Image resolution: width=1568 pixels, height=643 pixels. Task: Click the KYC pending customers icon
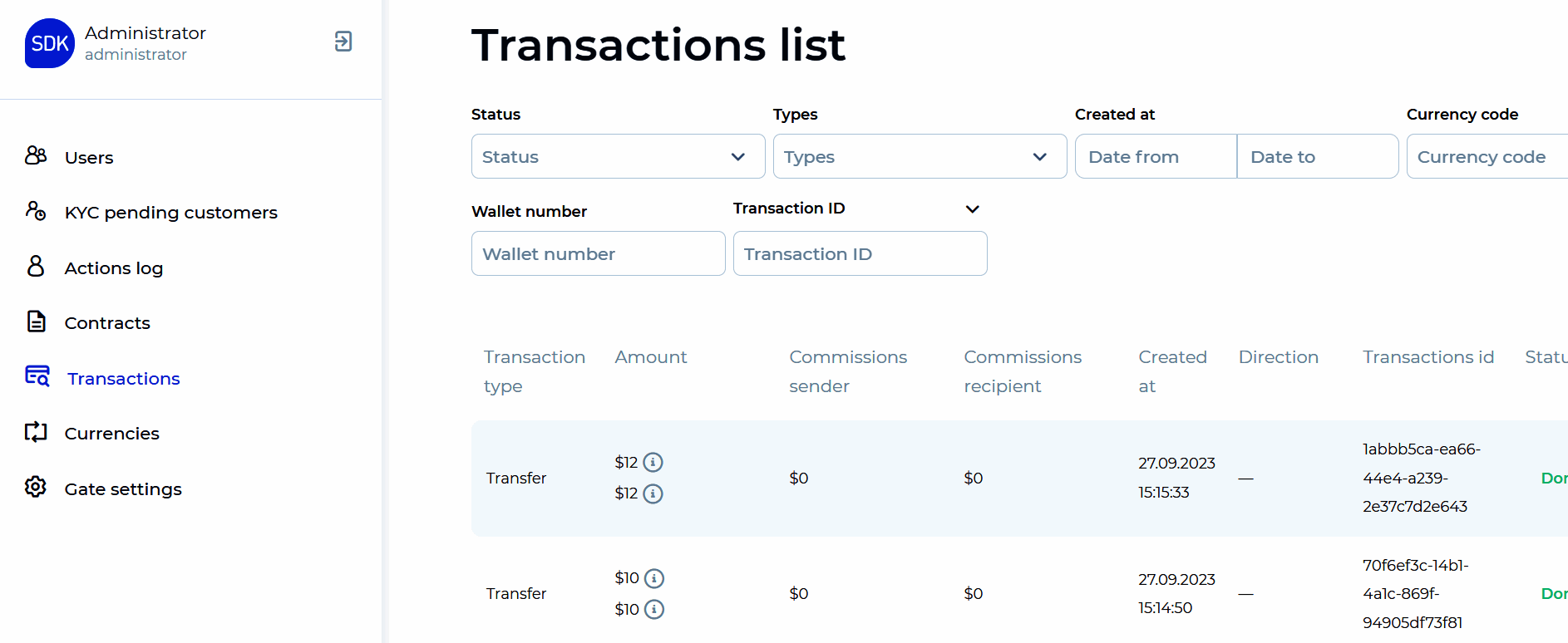coord(36,211)
